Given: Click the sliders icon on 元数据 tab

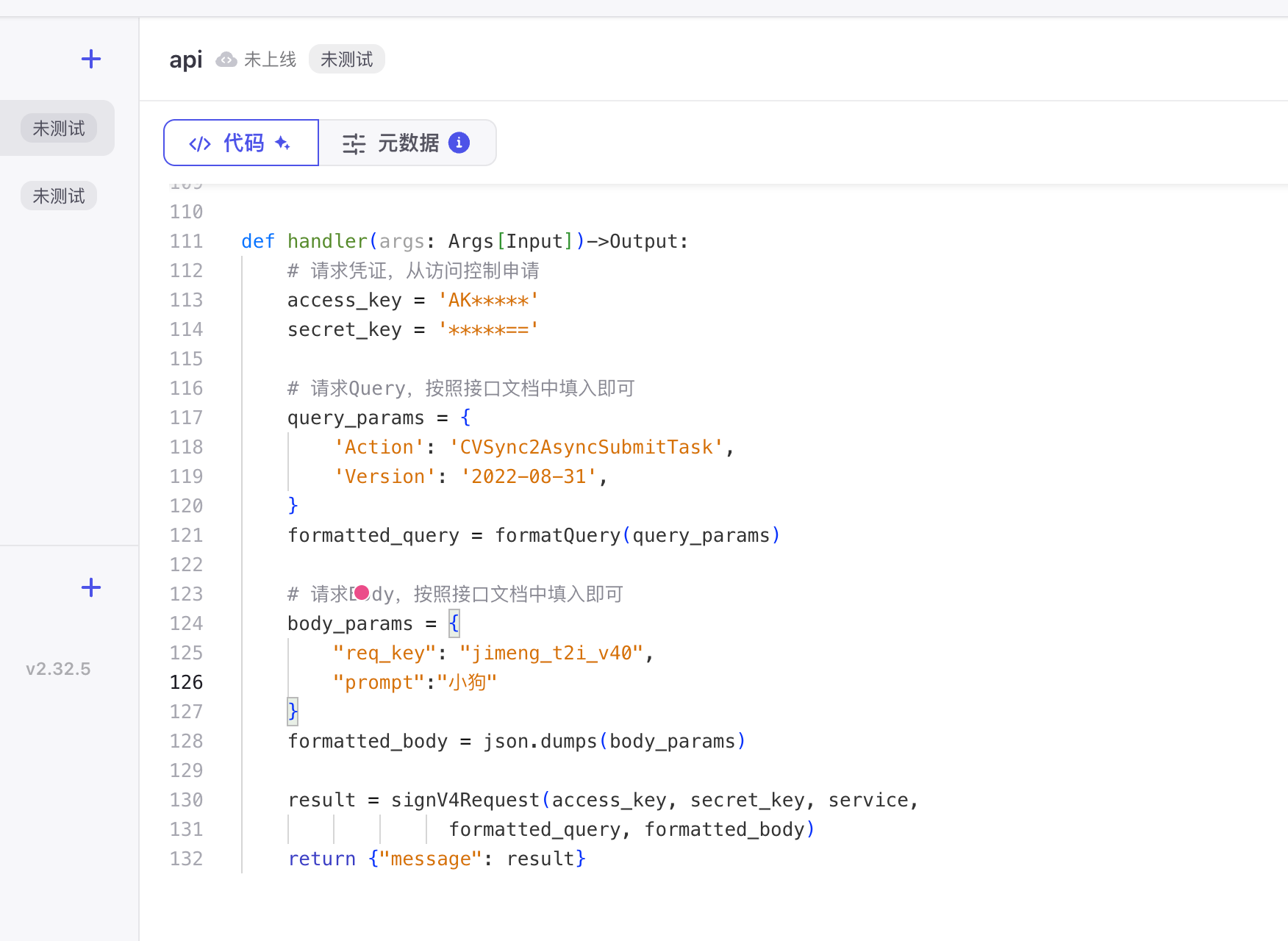Looking at the screenshot, I should [354, 143].
